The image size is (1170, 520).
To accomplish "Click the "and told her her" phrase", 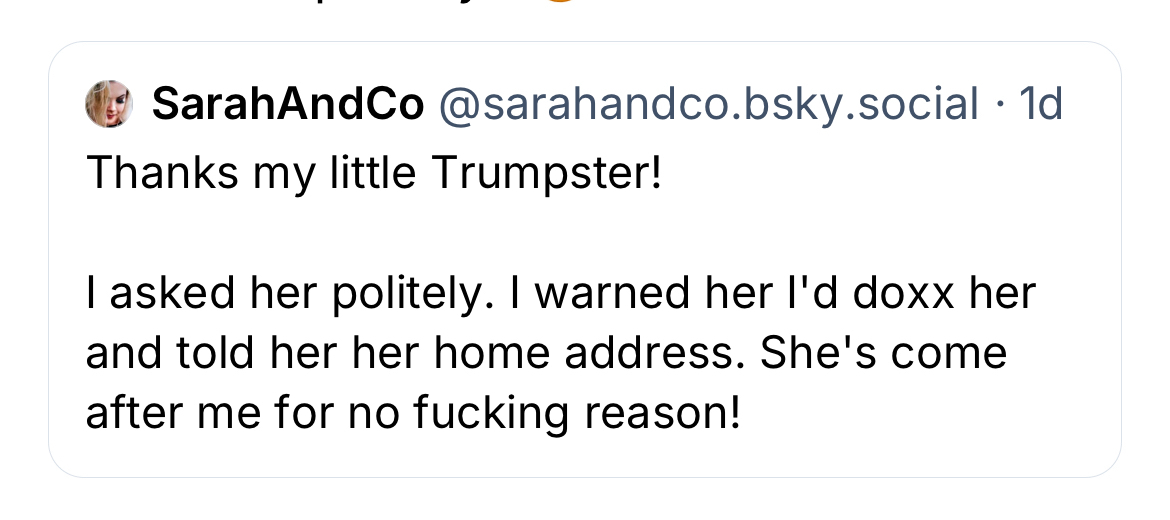I will (x=231, y=353).
